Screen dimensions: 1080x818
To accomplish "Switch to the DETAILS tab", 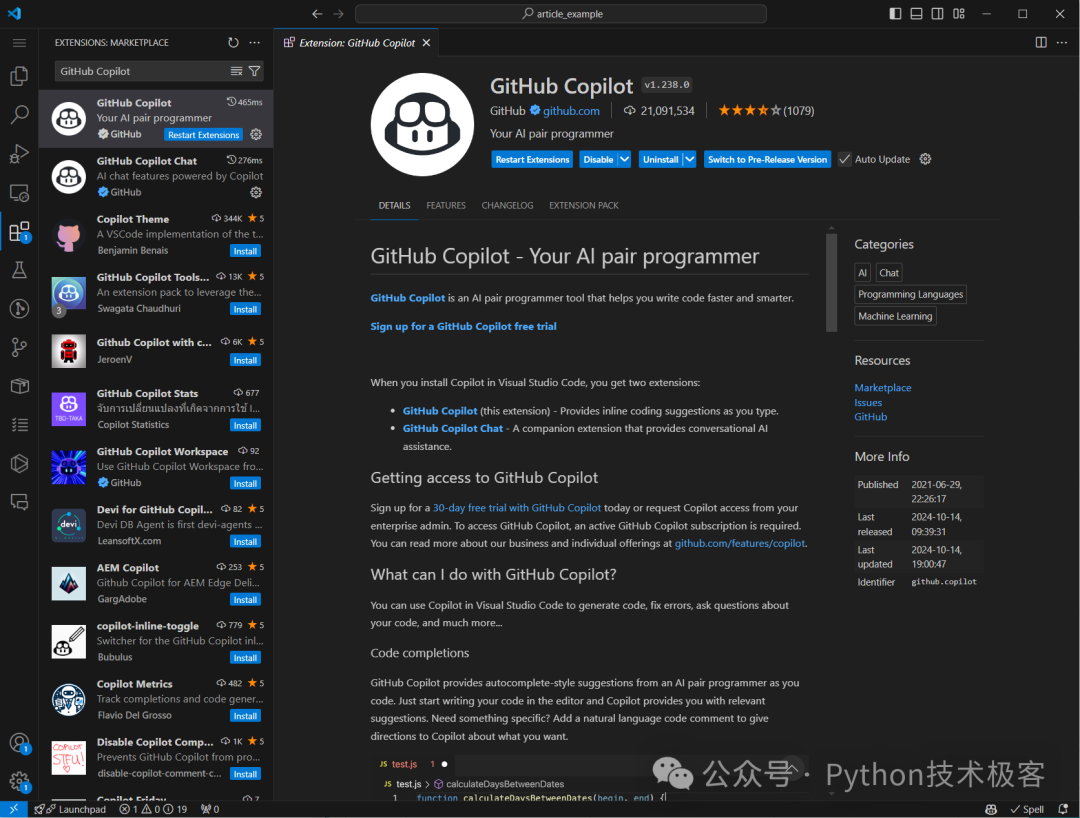I will tap(395, 205).
